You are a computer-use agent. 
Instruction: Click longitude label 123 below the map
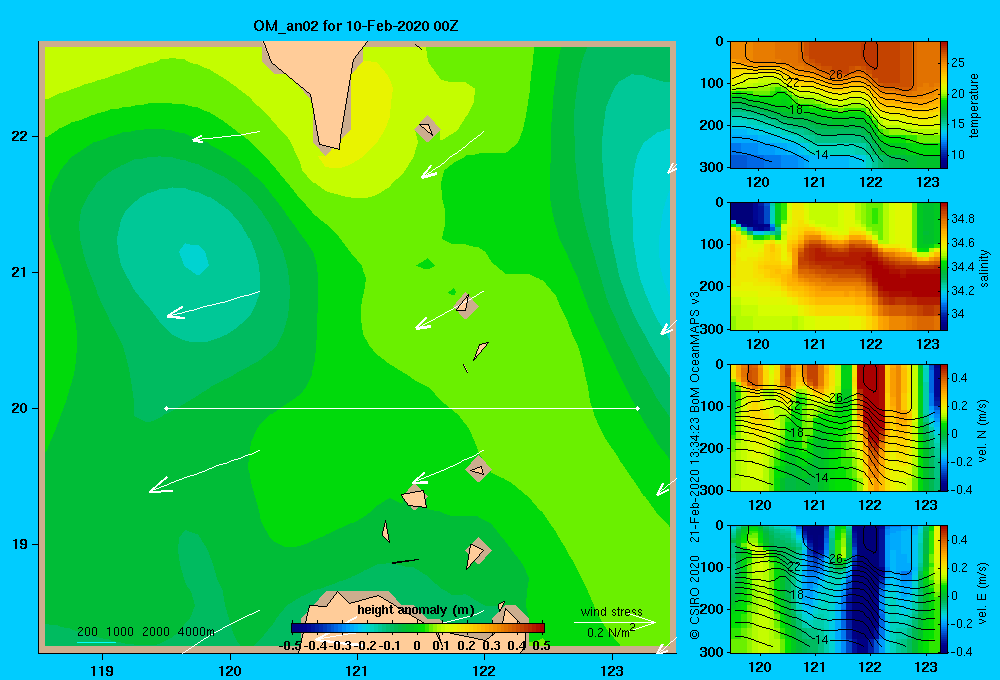pos(612,670)
